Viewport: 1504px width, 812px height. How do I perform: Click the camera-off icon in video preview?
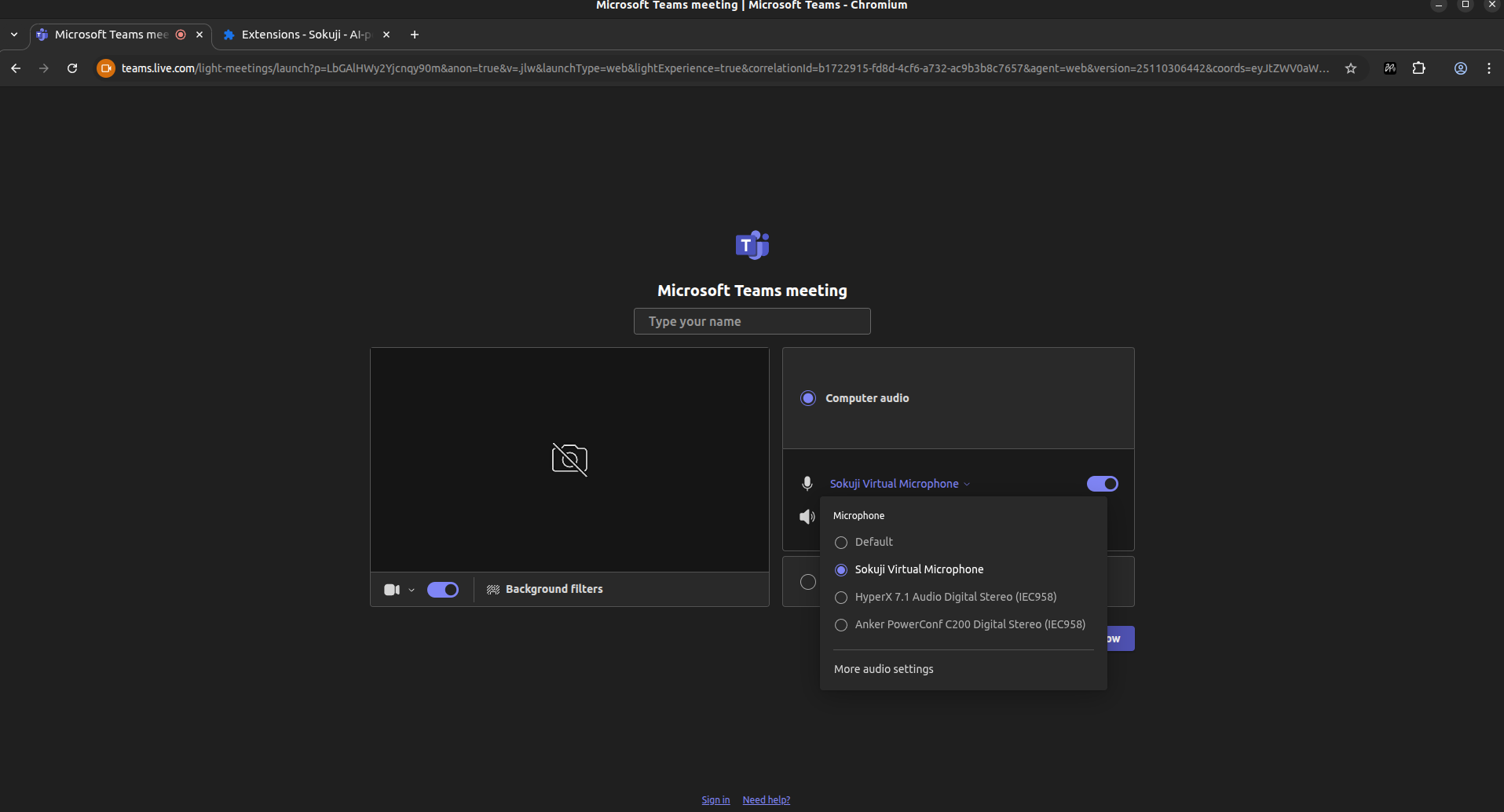click(x=569, y=459)
